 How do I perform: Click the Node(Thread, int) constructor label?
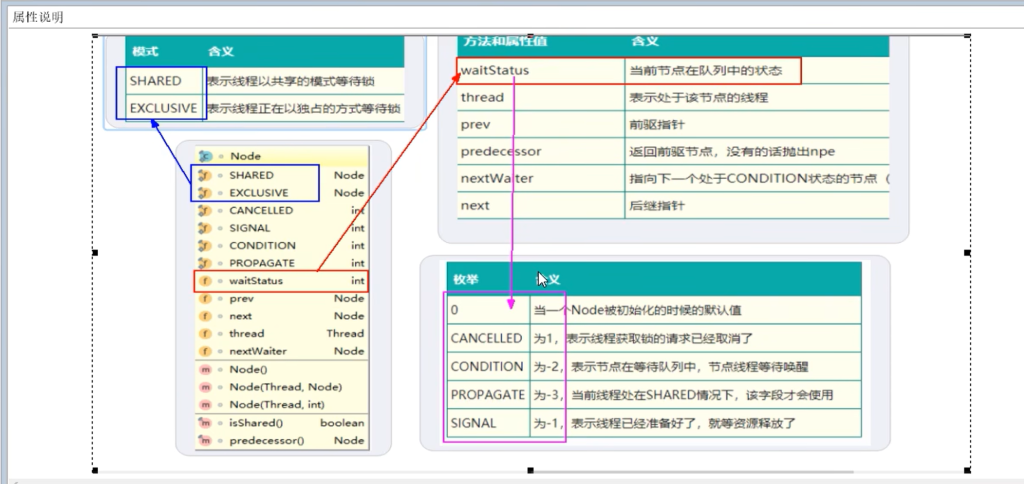(277, 405)
